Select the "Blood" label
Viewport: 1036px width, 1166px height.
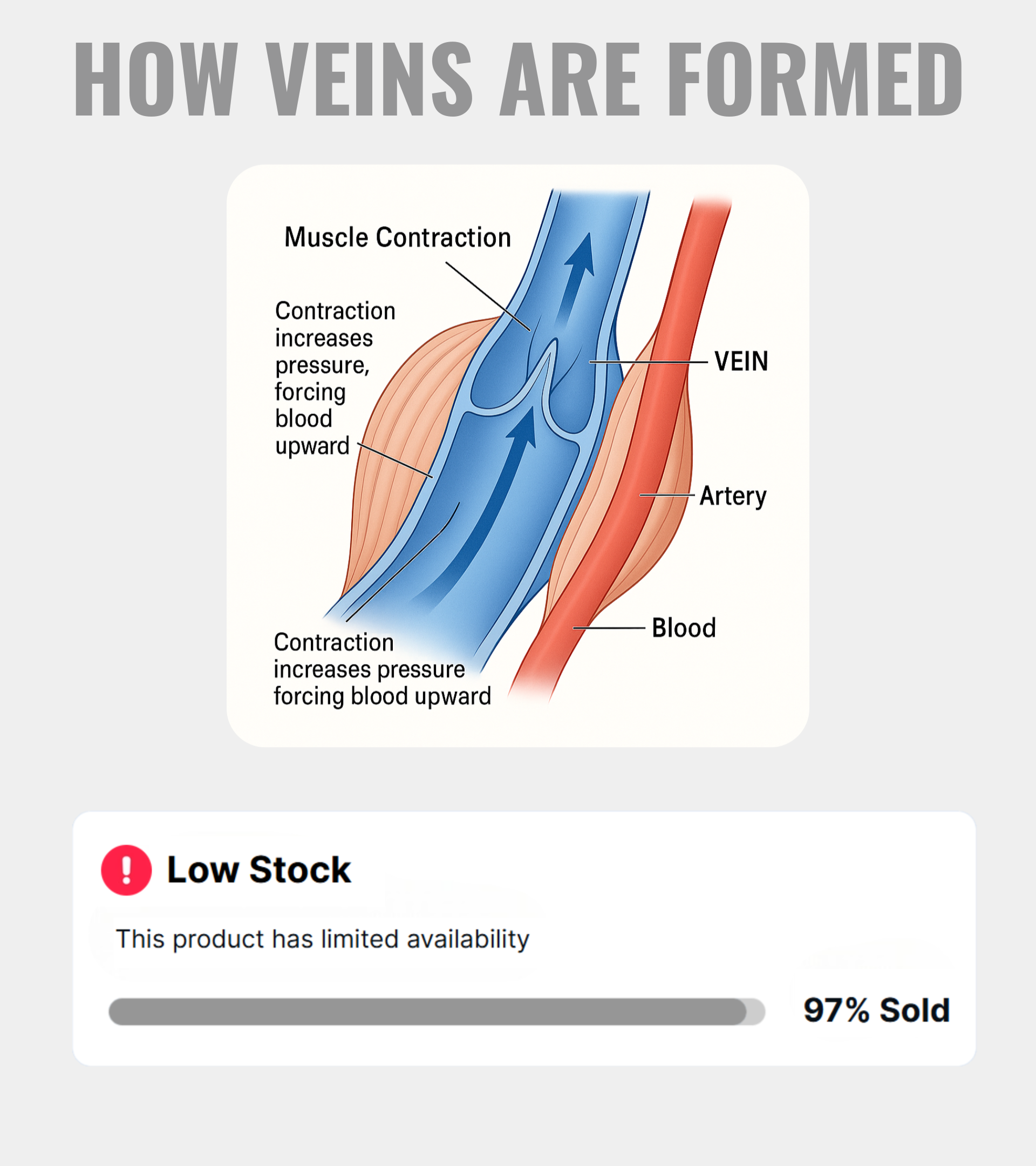[684, 628]
